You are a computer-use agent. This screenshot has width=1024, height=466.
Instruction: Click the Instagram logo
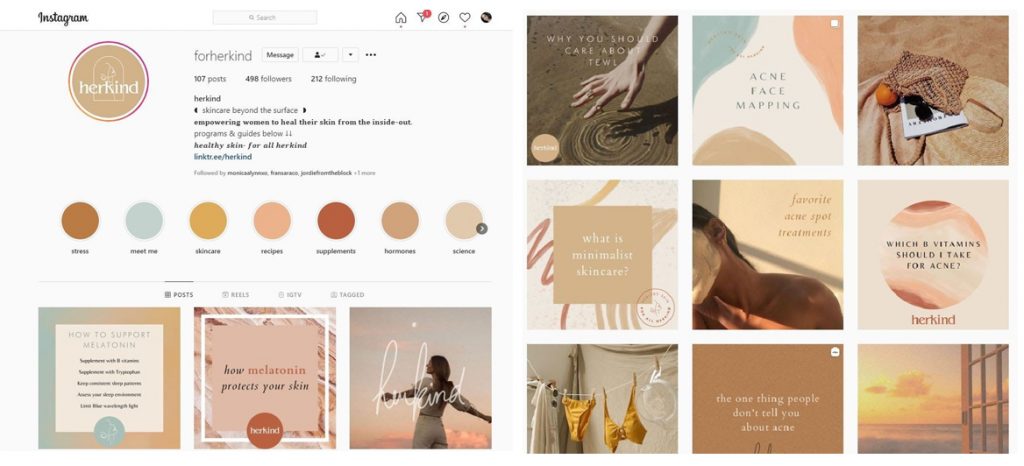tap(63, 18)
